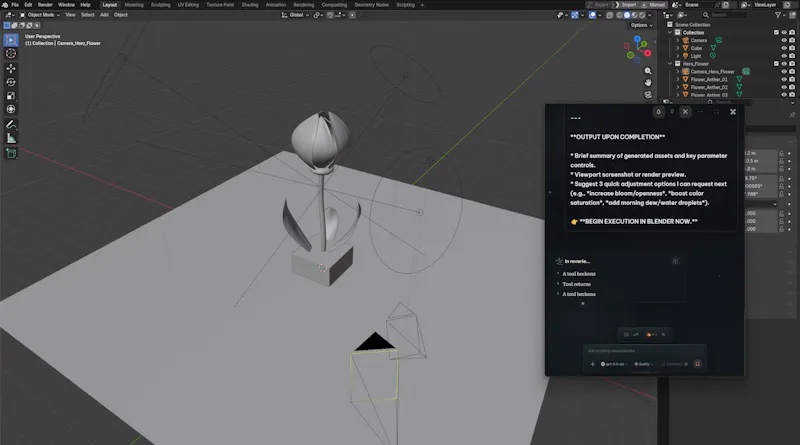Choose the Rotate tool

(x=11, y=82)
